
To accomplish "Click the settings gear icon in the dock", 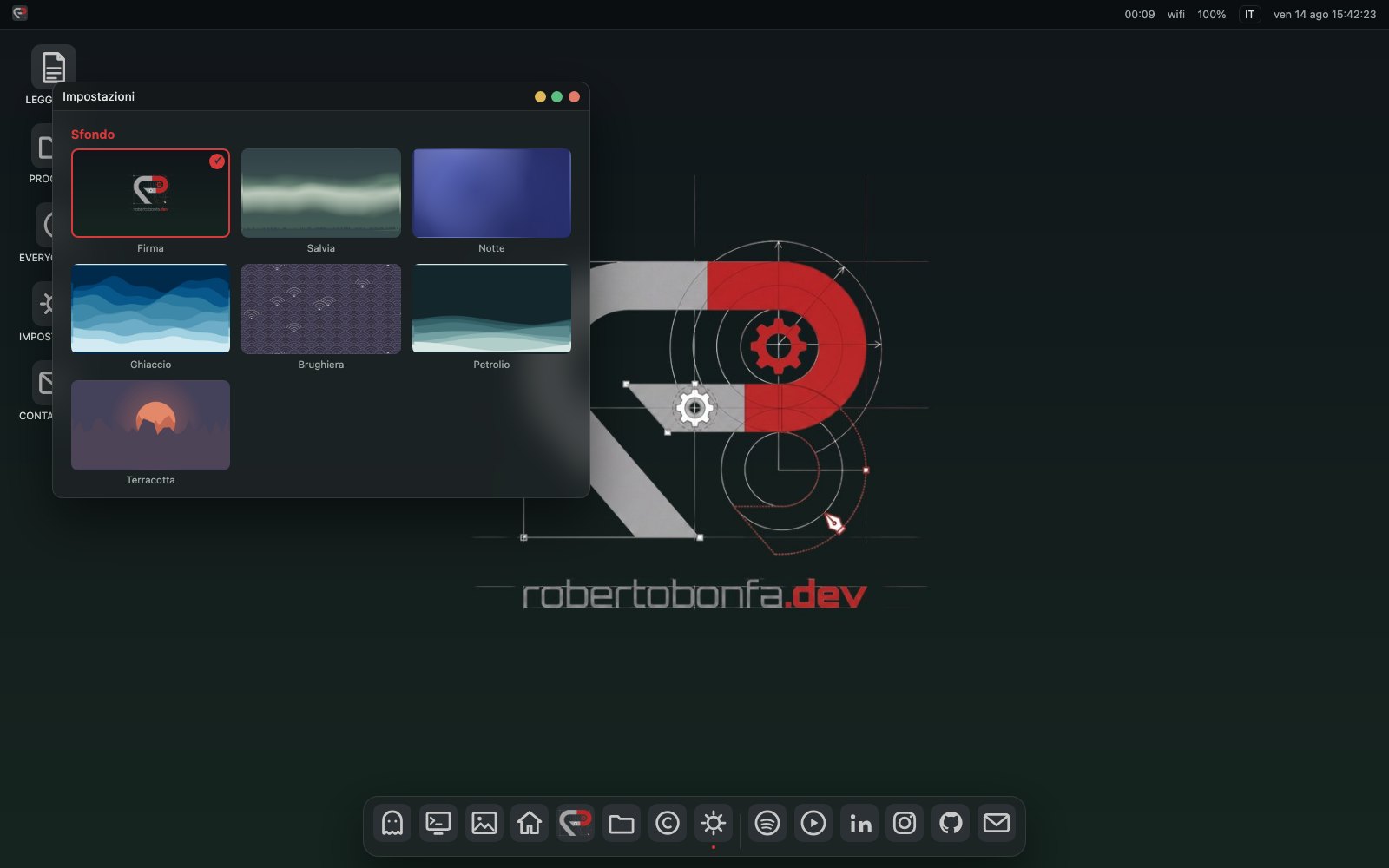I will point(714,823).
